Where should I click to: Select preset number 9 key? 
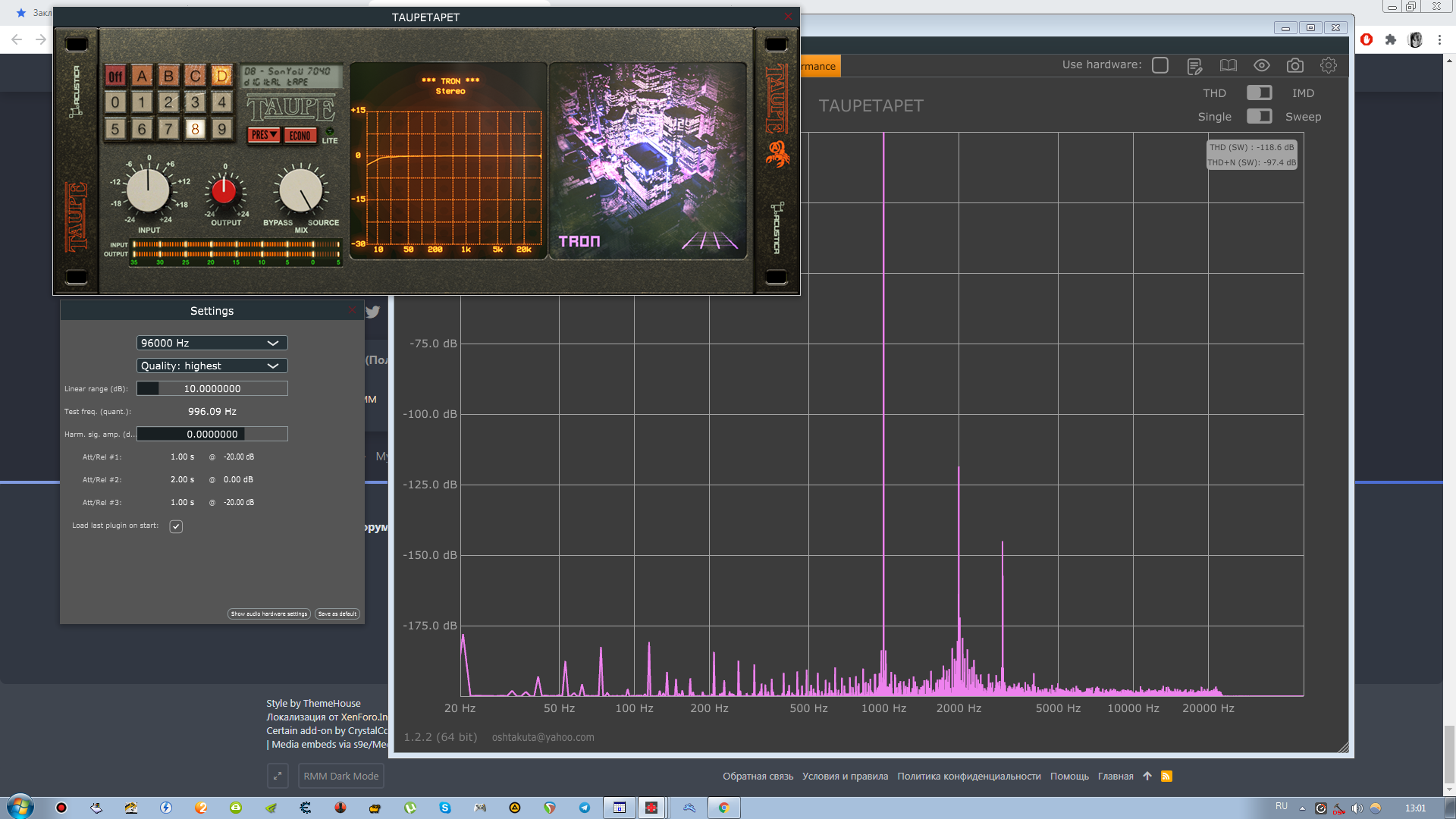(221, 129)
